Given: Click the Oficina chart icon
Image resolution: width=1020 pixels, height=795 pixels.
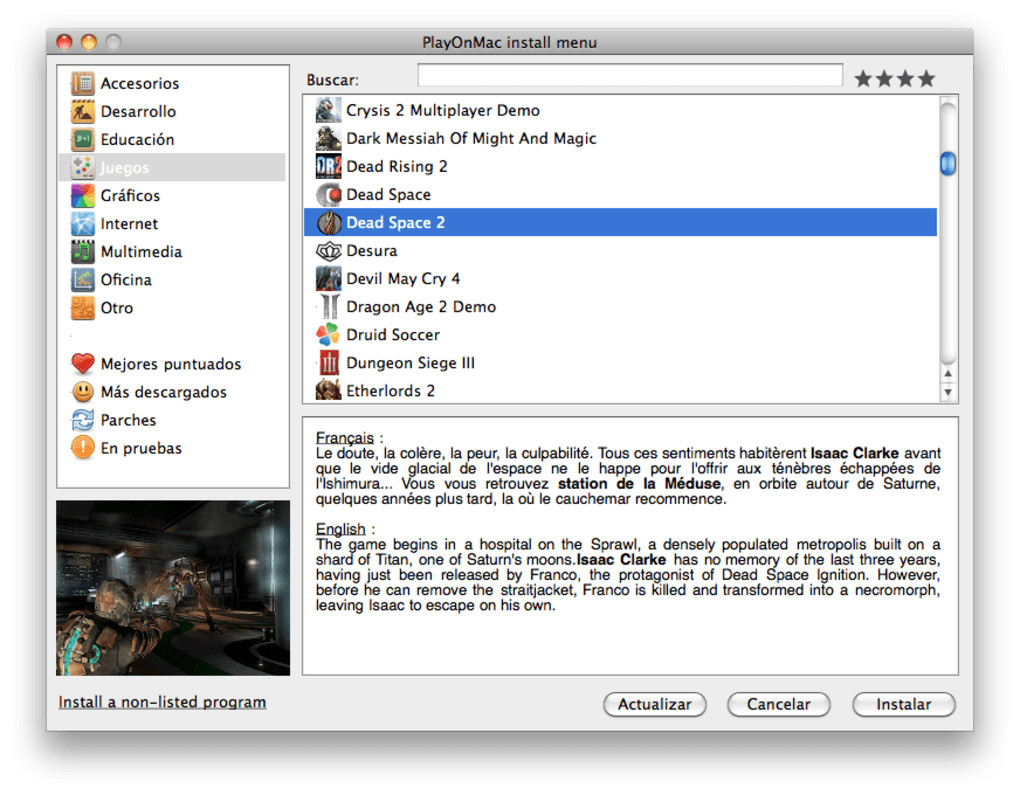Looking at the screenshot, I should tap(83, 280).
